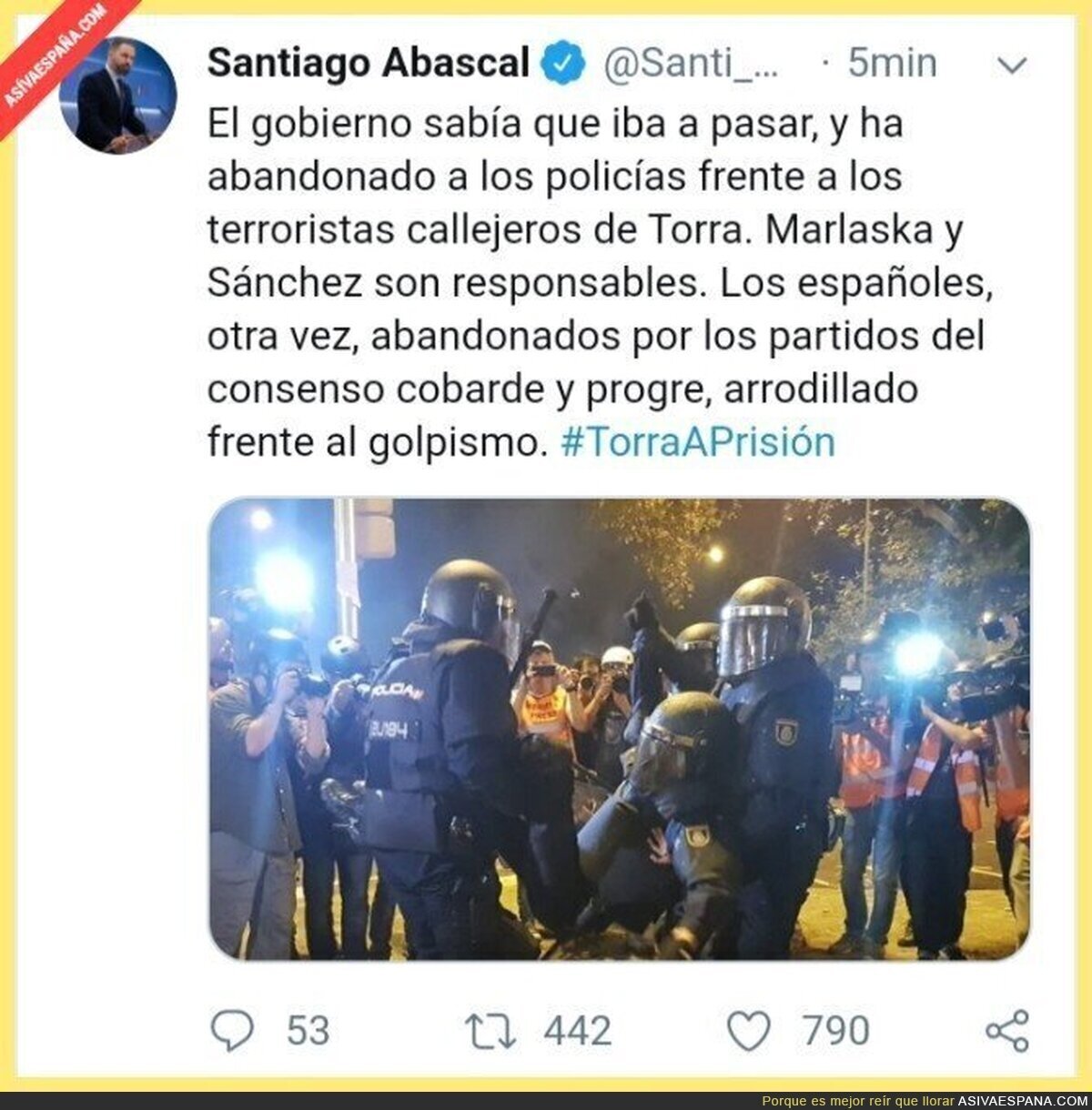The width and height of the screenshot is (1092, 1110).
Task: Retweet using the retweet arrows icon
Action: (x=490, y=1032)
